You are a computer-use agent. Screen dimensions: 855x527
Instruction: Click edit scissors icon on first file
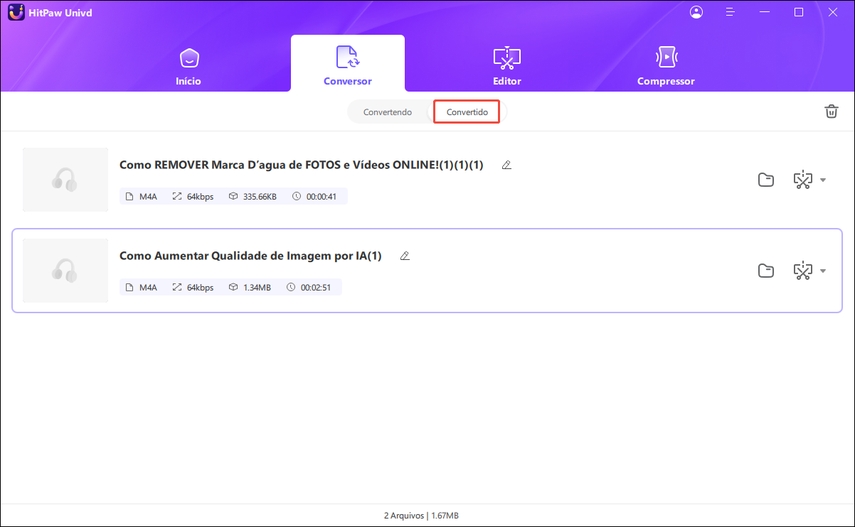pos(802,180)
